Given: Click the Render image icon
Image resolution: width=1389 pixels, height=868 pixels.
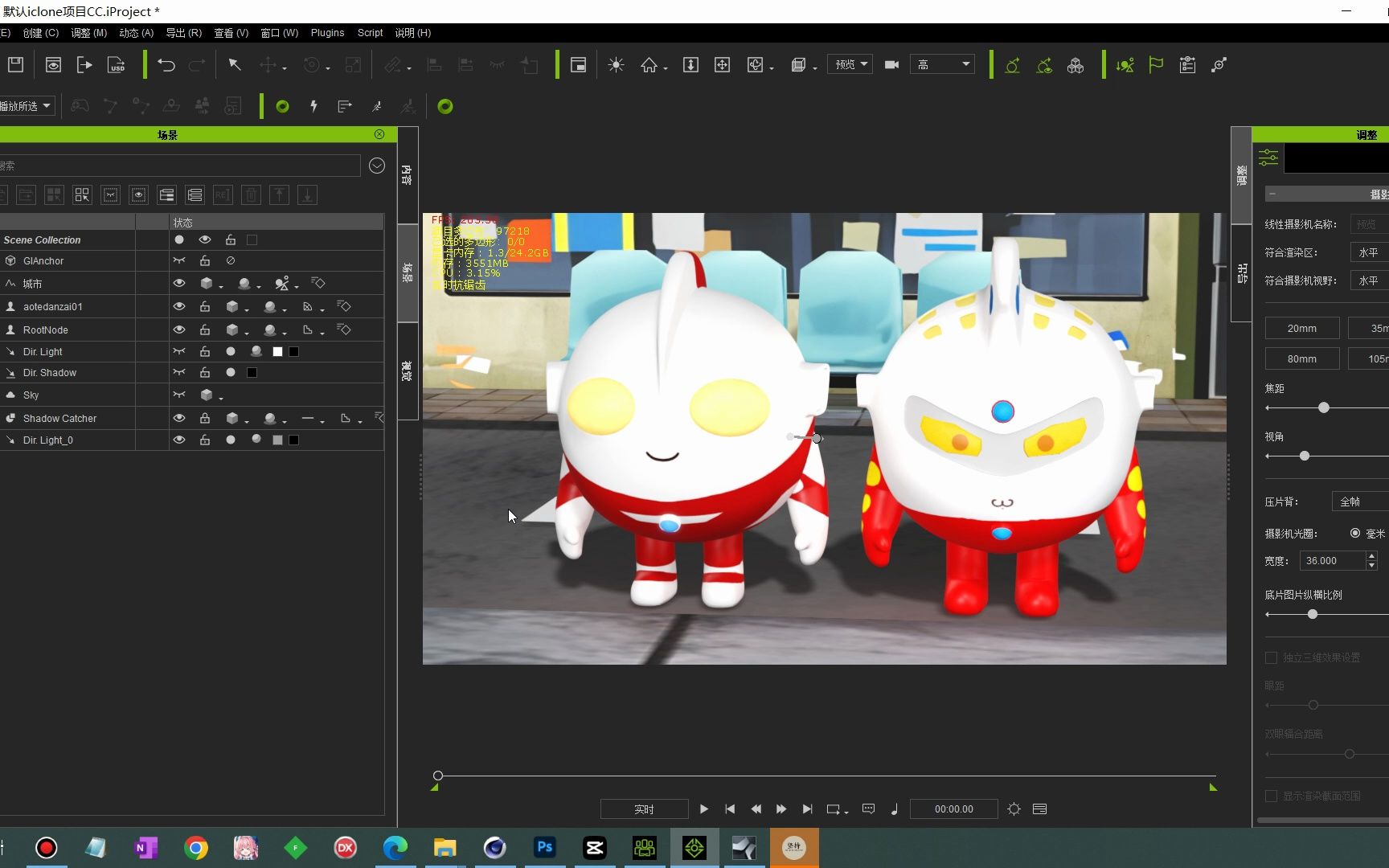Looking at the screenshot, I should [53, 65].
